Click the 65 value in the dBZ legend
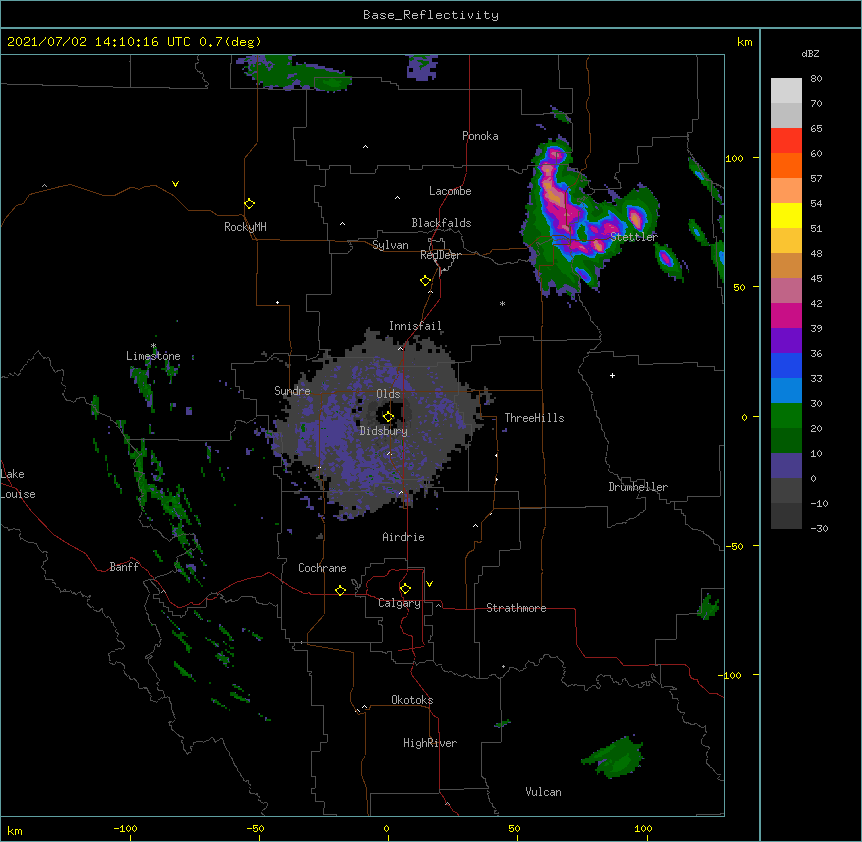The image size is (862, 842). point(816,129)
